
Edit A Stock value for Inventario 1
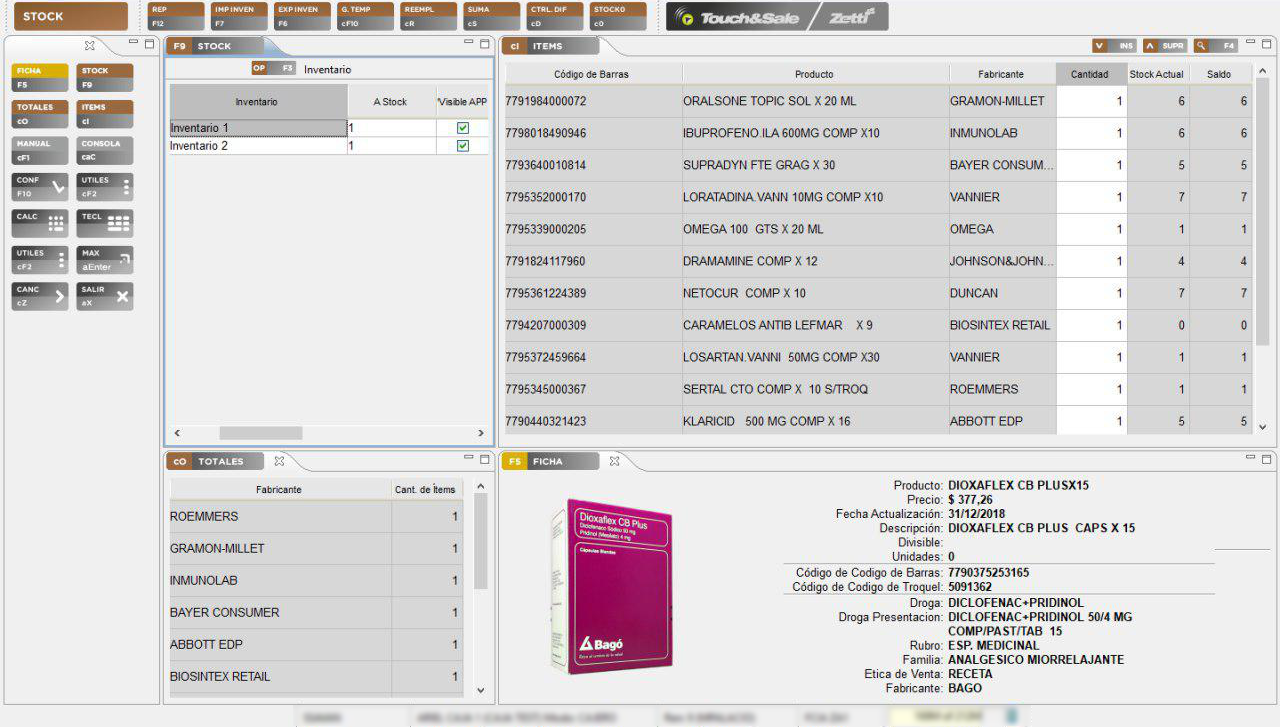(391, 128)
